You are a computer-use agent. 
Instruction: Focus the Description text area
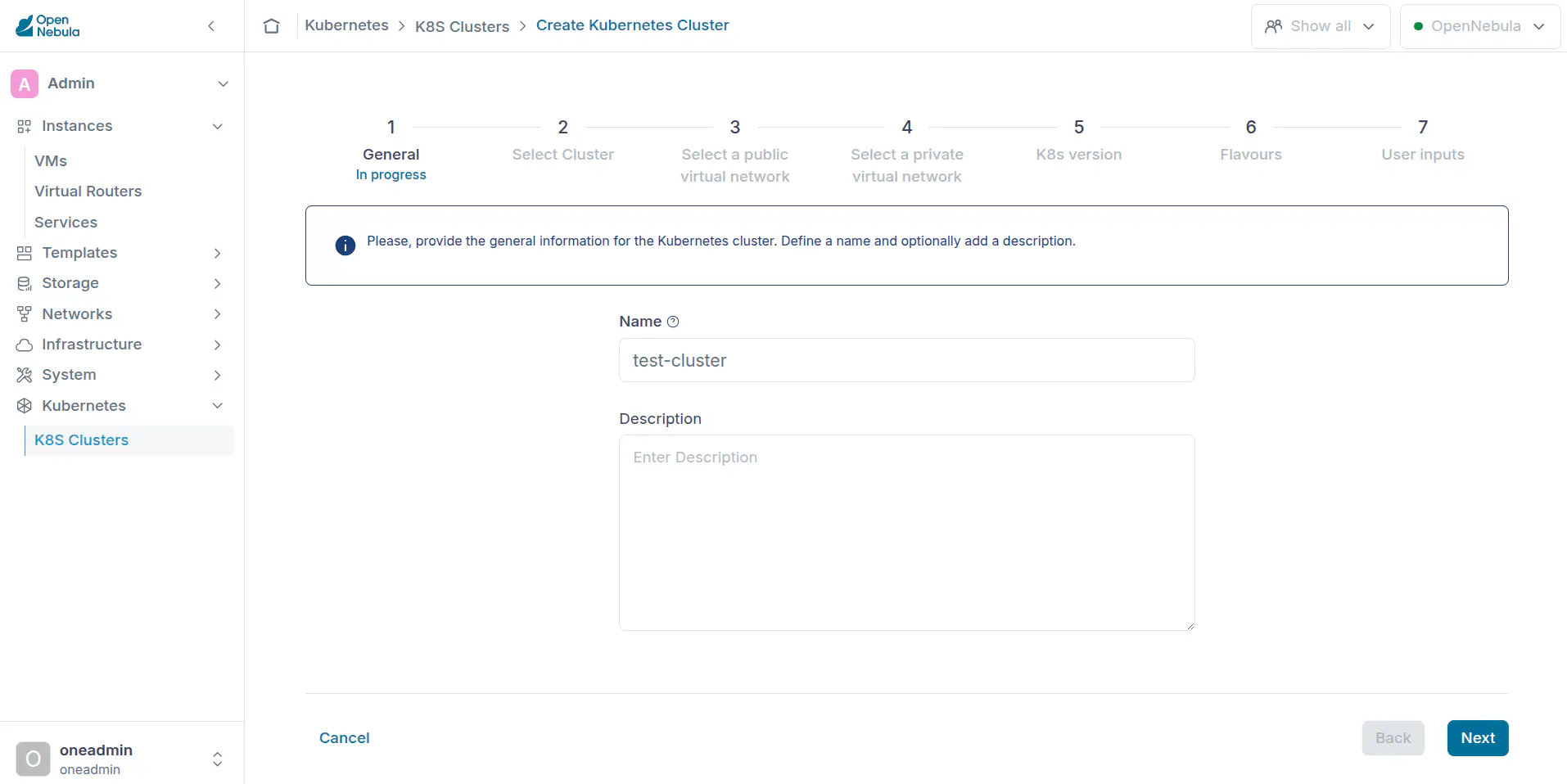pyautogui.click(x=907, y=533)
